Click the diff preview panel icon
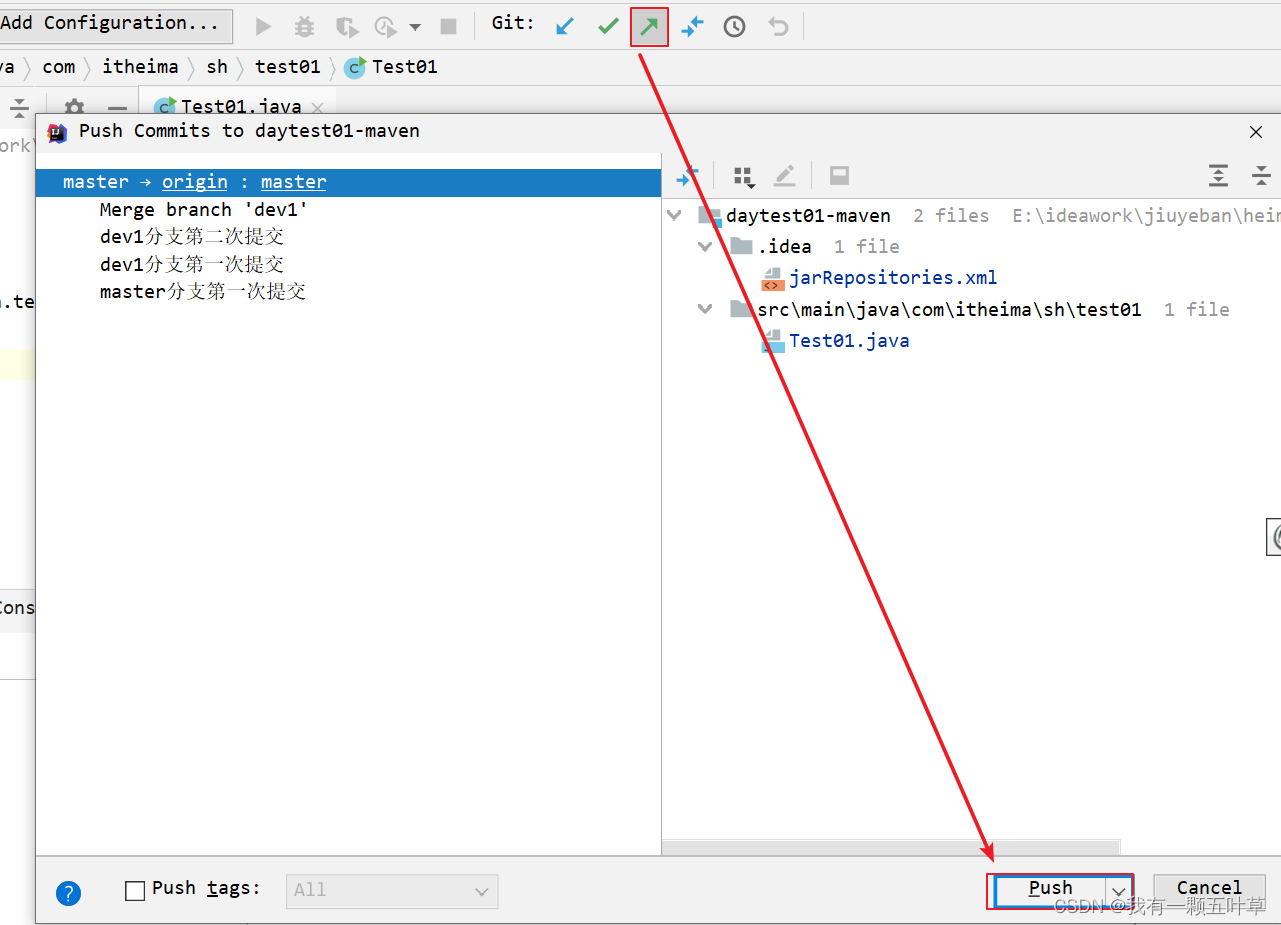Screen dimensions: 1281x925 pyautogui.click(x=840, y=176)
